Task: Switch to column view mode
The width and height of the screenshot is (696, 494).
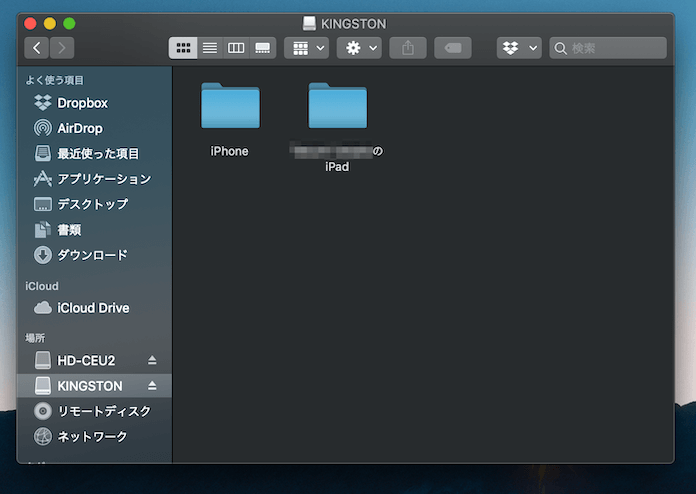Action: (236, 48)
